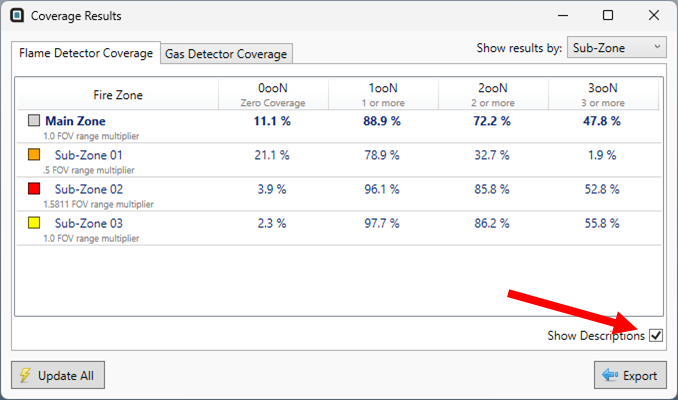Minimize the Coverage Results window
678x400 pixels.
coord(563,17)
